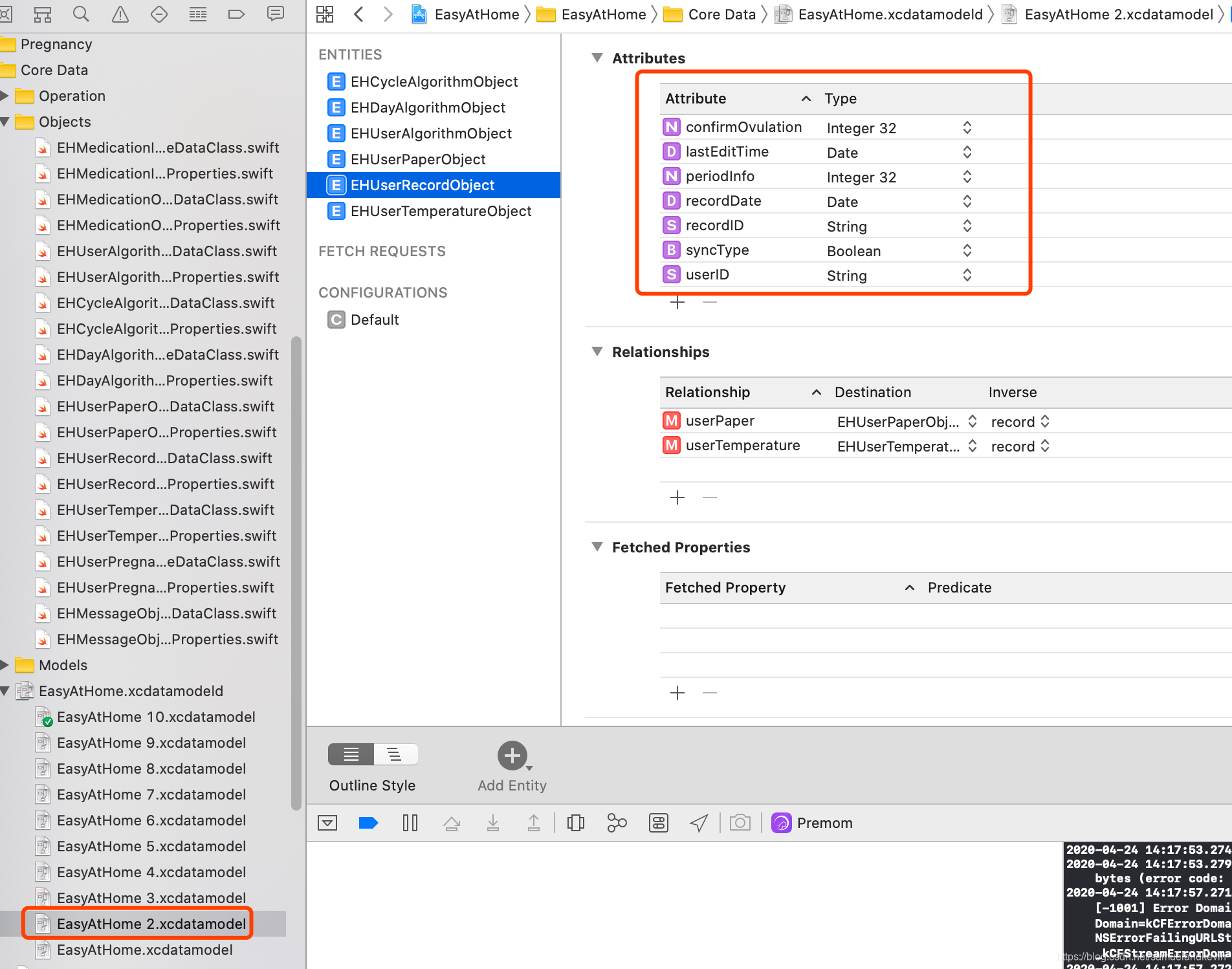Collapse the Fetched Properties section

597,547
